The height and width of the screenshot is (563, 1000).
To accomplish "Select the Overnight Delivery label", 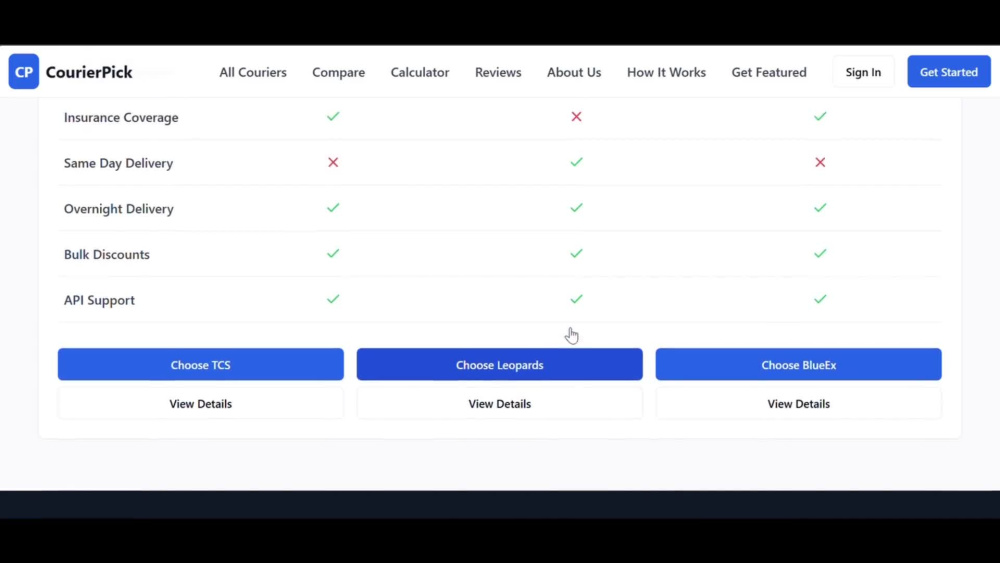I will (119, 208).
